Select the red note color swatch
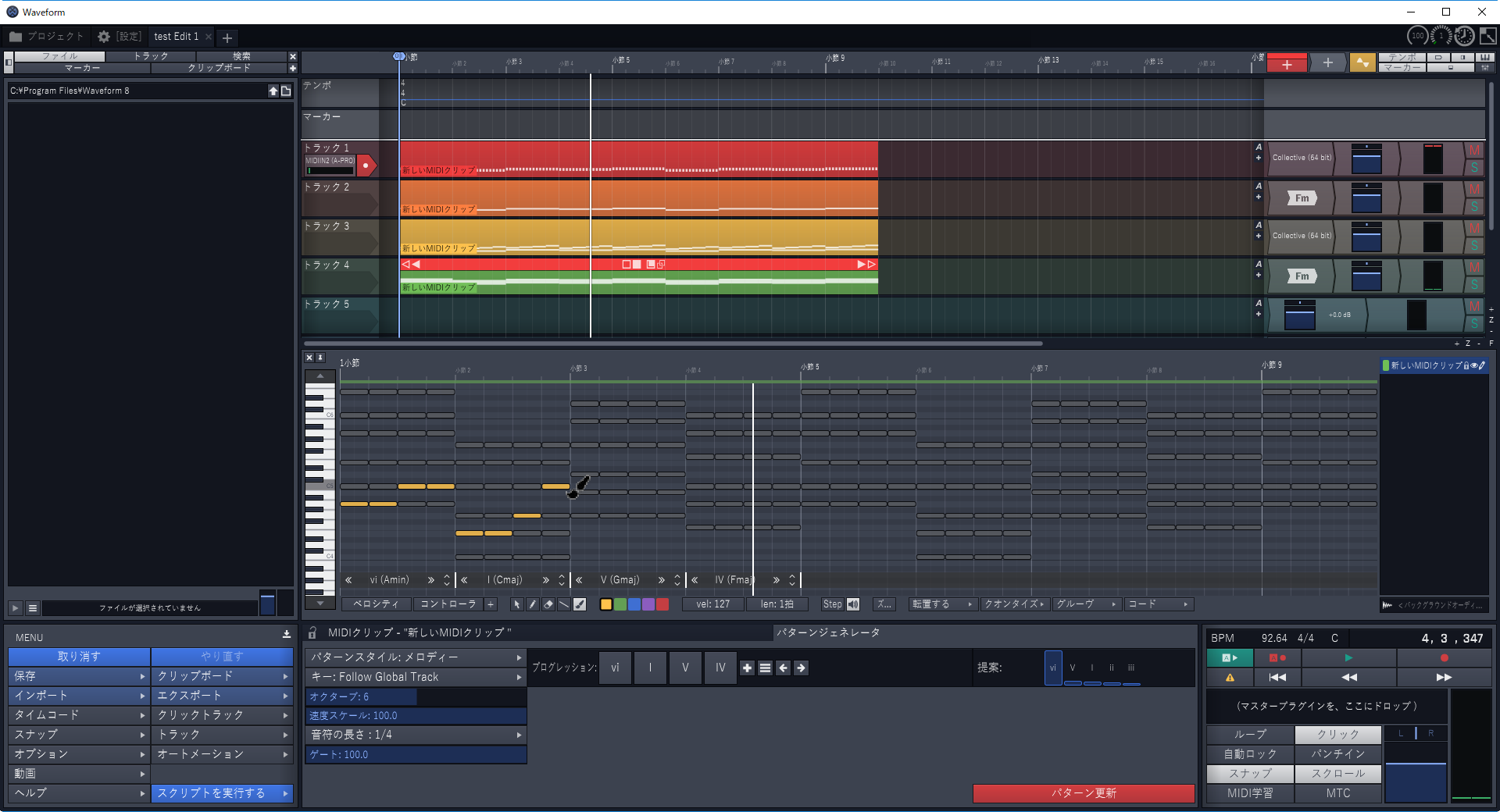 coord(662,604)
